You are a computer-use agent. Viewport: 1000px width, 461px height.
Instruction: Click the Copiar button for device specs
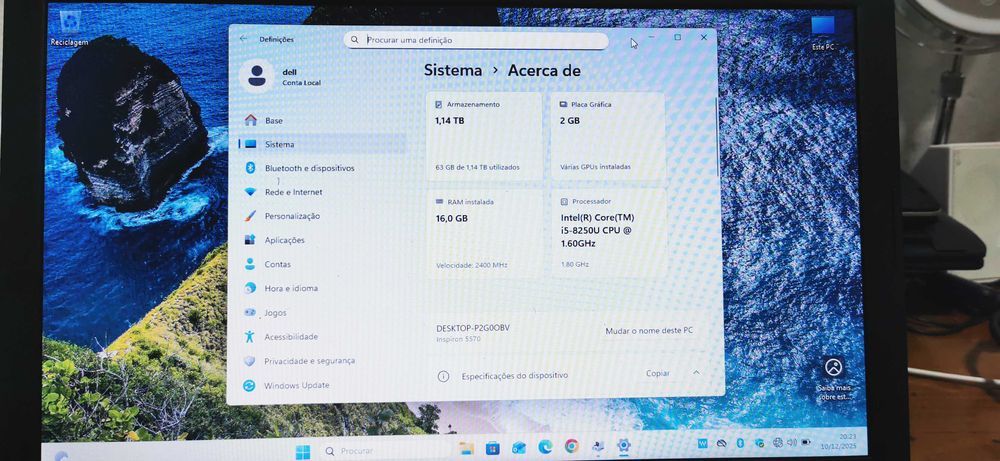click(658, 374)
